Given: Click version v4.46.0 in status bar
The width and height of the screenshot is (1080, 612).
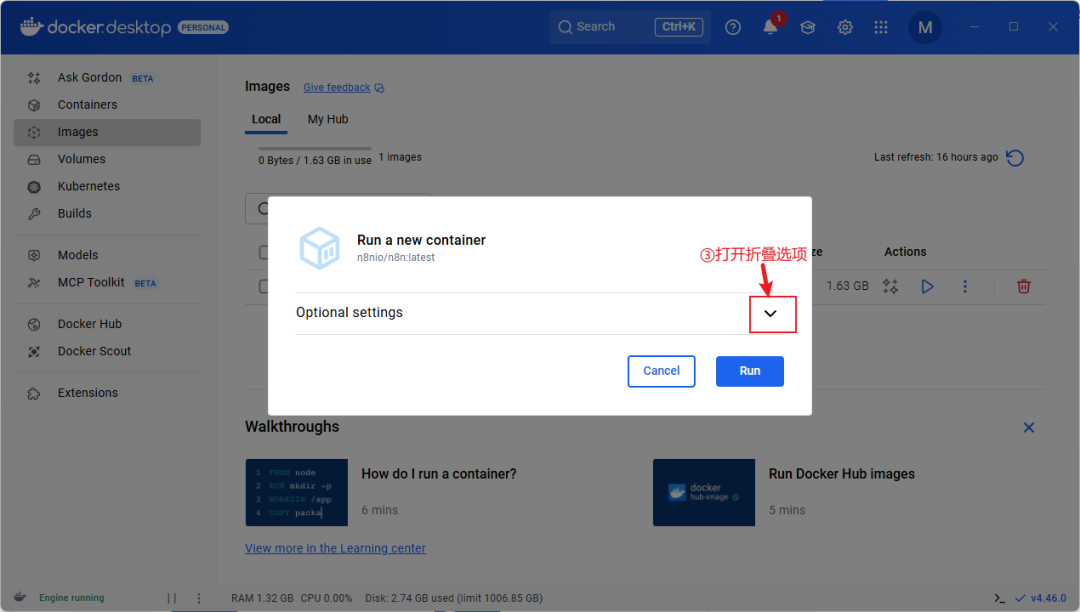Looking at the screenshot, I should click(1048, 598).
